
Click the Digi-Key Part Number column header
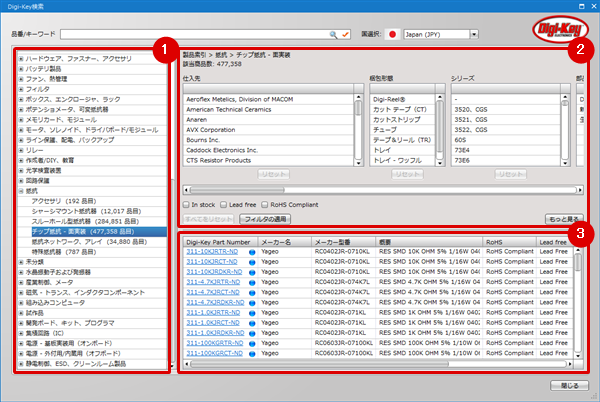coord(220,242)
